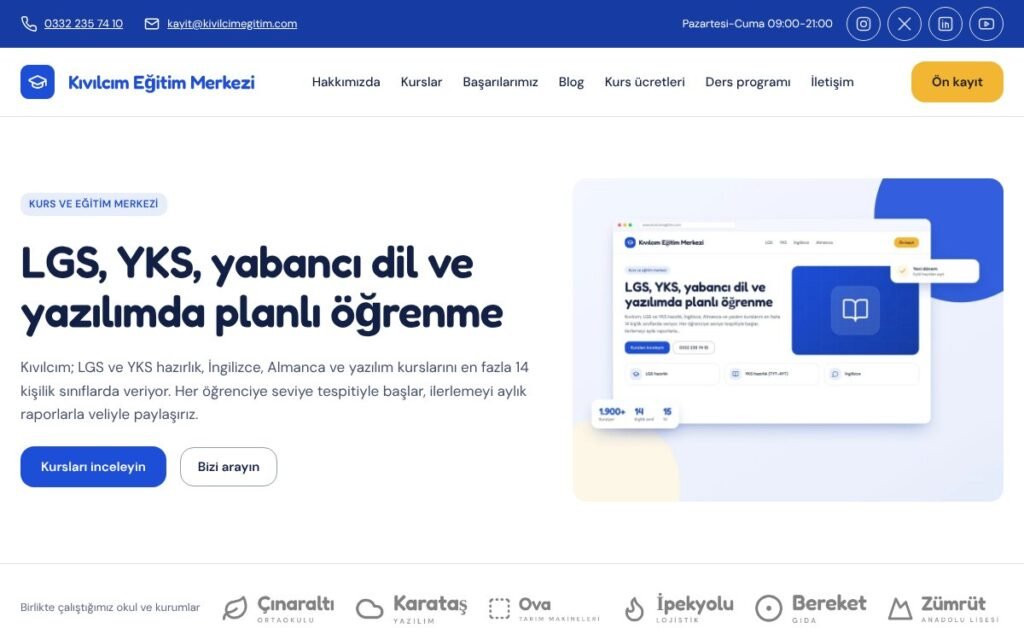Click the KURS VE EĞİTİM MERKEZİ badge
The width and height of the screenshot is (1024, 640).
click(x=93, y=204)
